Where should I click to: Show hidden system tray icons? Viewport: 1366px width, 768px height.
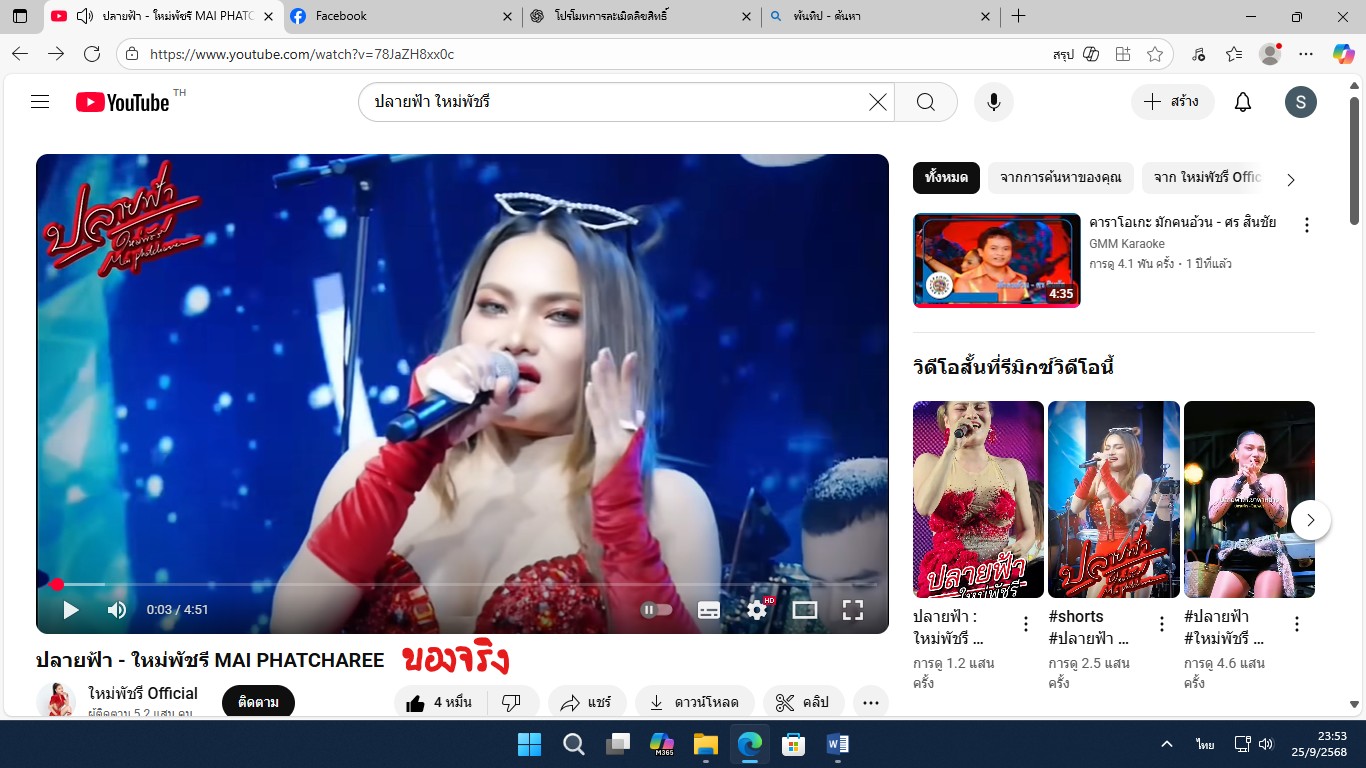point(1167,744)
